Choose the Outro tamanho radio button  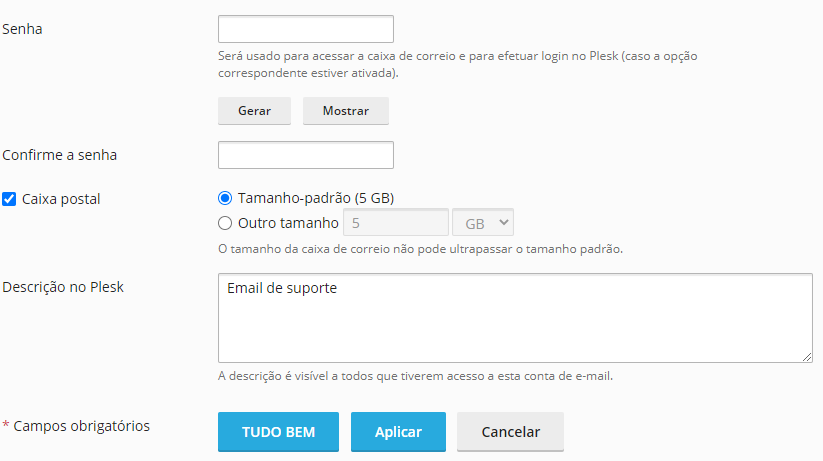[x=225, y=222]
